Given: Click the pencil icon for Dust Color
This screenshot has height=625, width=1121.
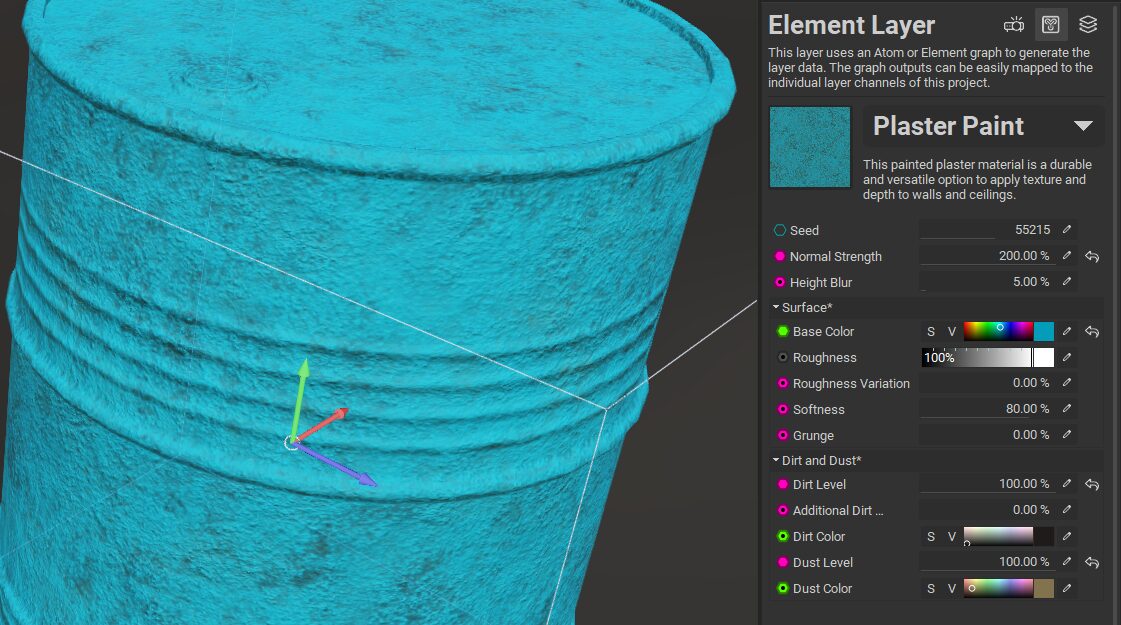Looking at the screenshot, I should point(1067,588).
